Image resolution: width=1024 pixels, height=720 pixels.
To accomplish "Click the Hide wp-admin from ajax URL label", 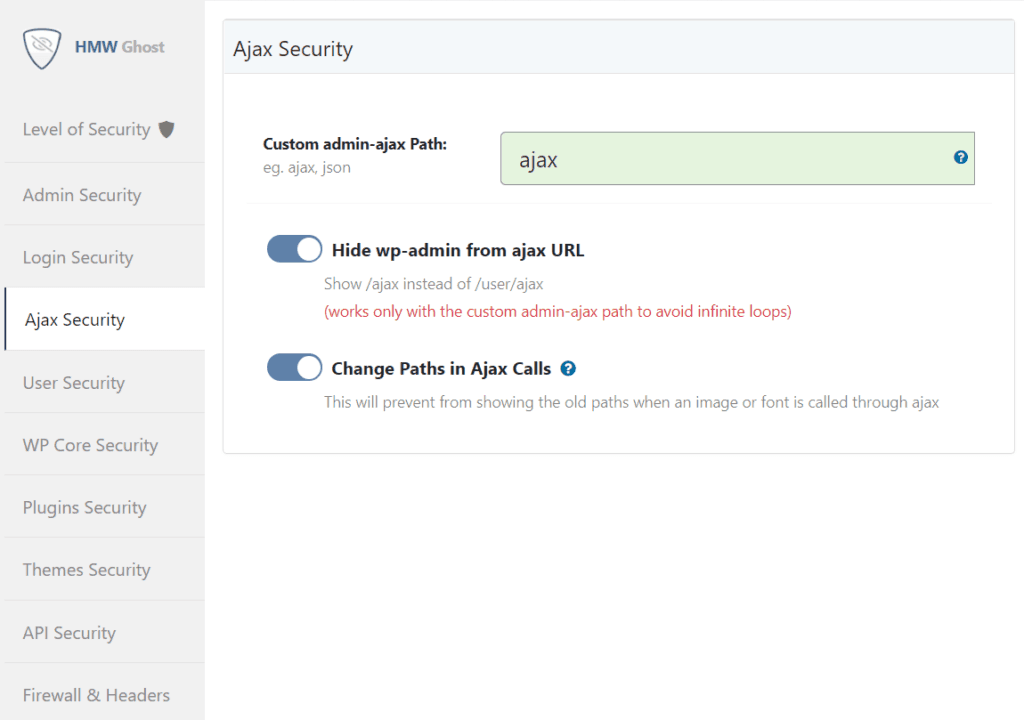I will click(457, 250).
